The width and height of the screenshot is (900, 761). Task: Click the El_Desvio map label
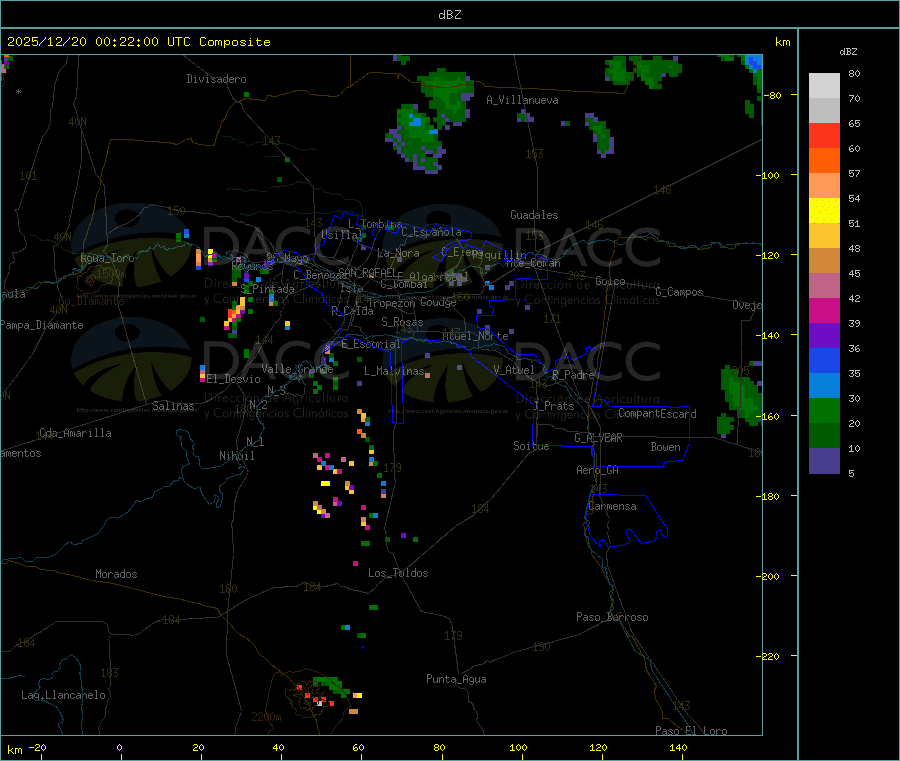[x=234, y=379]
